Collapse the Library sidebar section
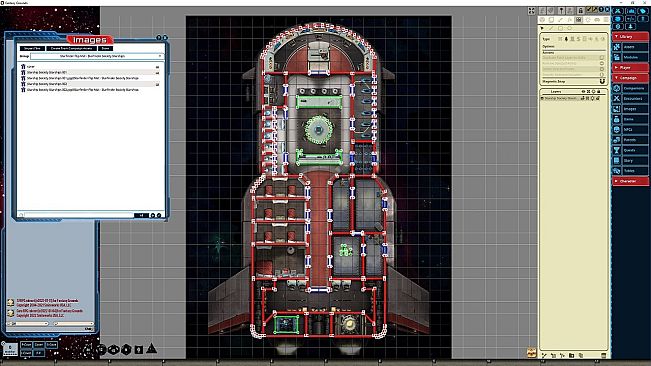The height and width of the screenshot is (366, 651). coord(630,37)
